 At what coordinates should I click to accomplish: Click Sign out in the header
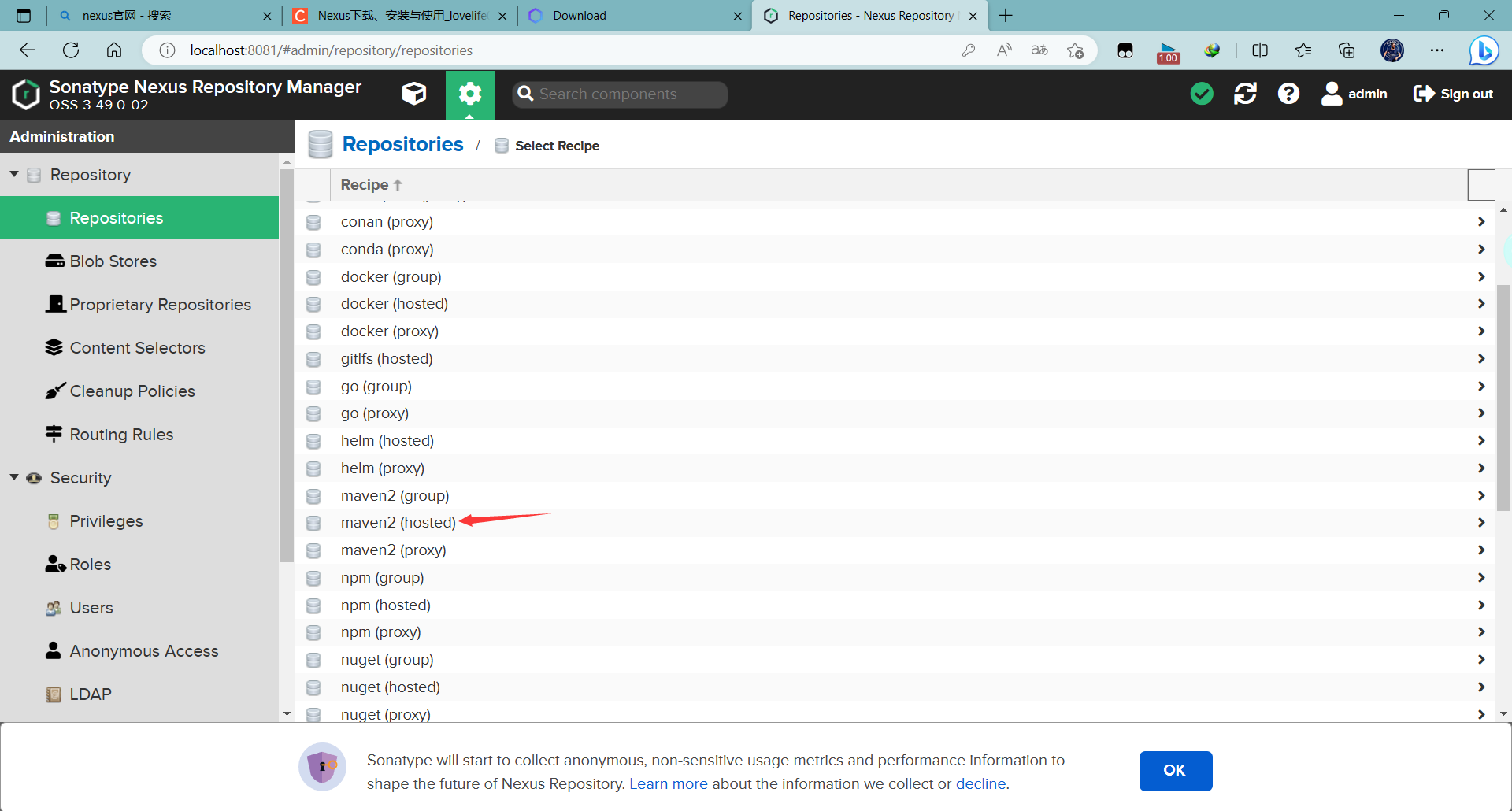1453,94
